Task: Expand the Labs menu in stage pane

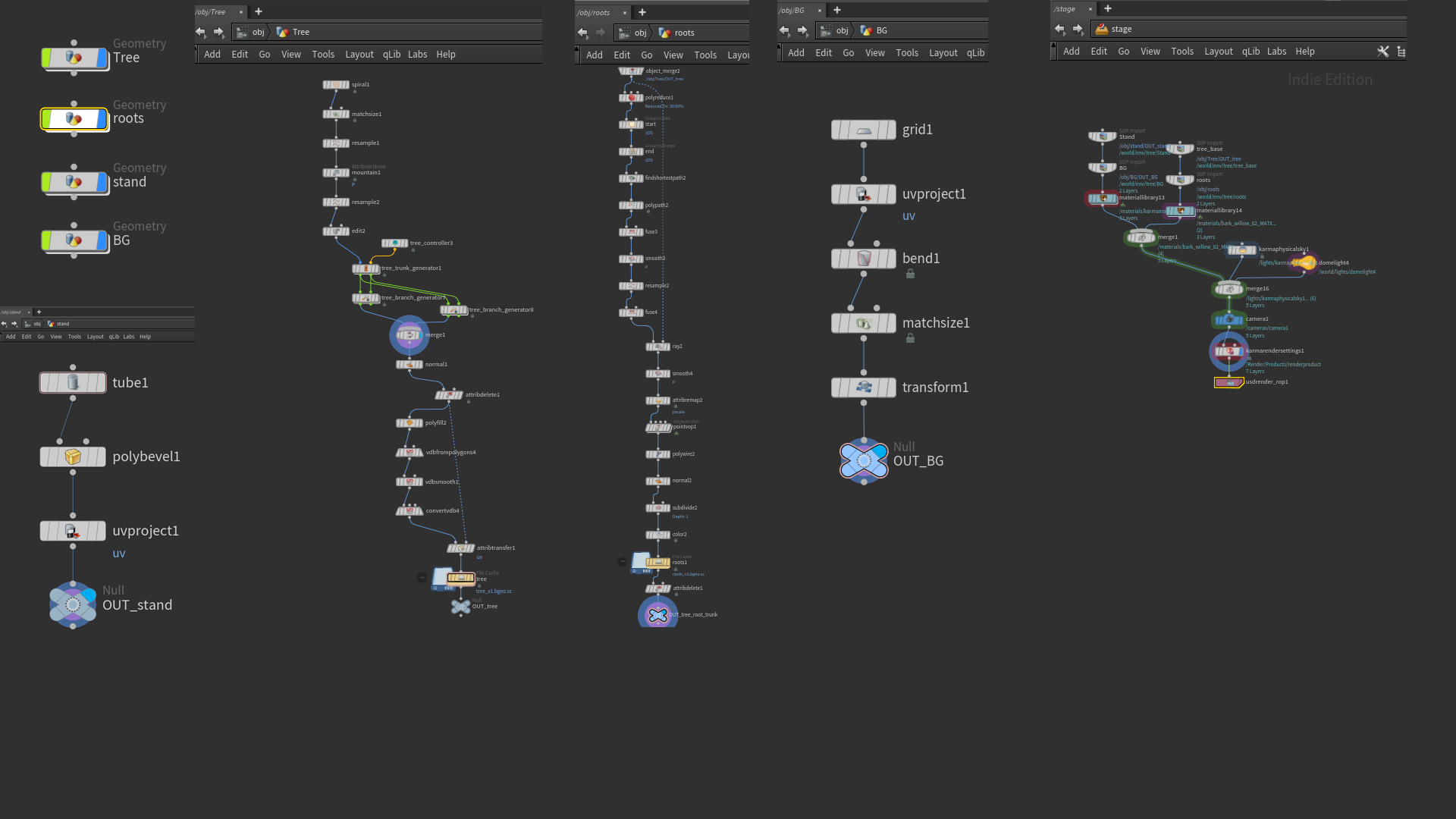Action: [x=1277, y=52]
